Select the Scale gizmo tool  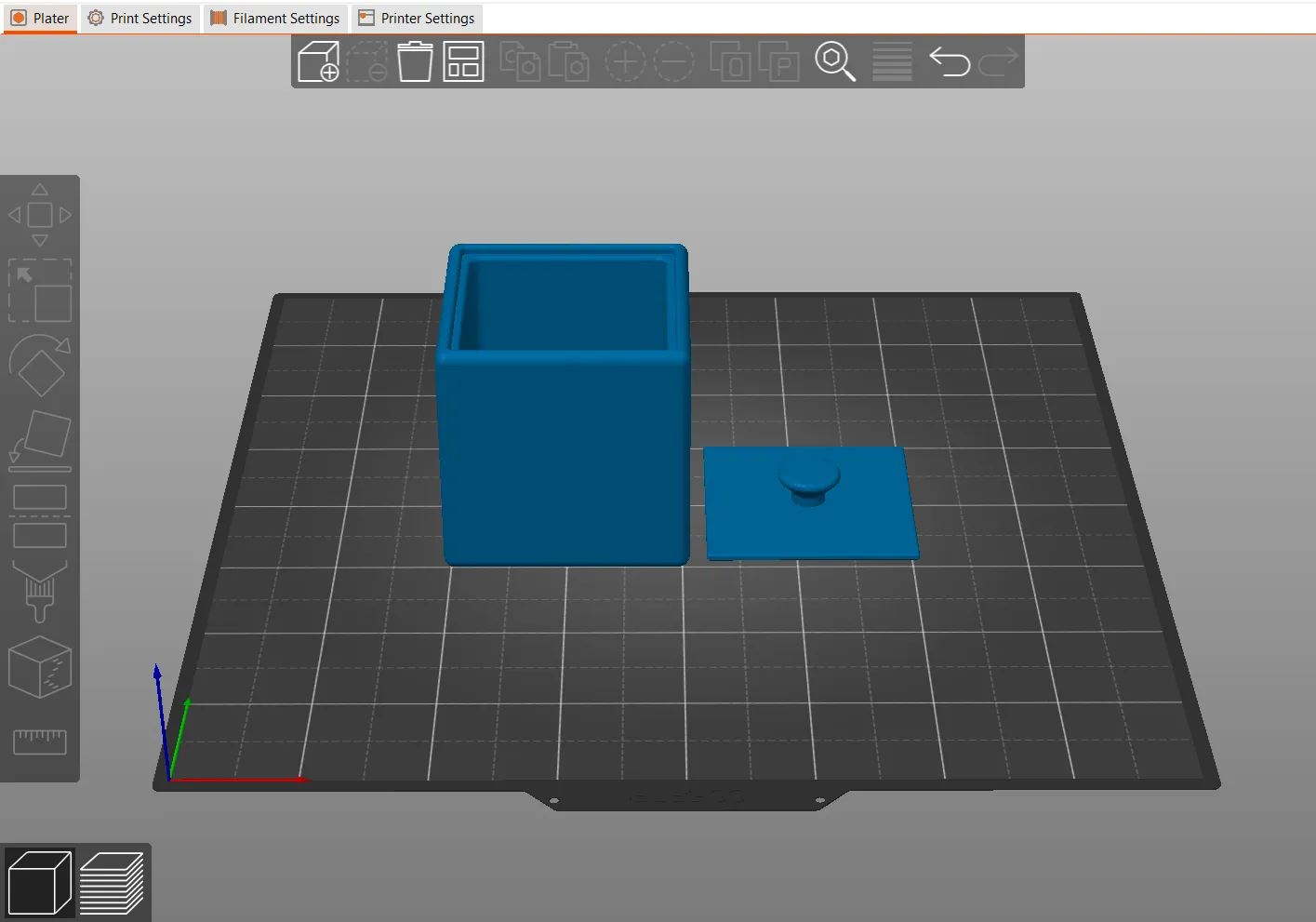point(40,291)
